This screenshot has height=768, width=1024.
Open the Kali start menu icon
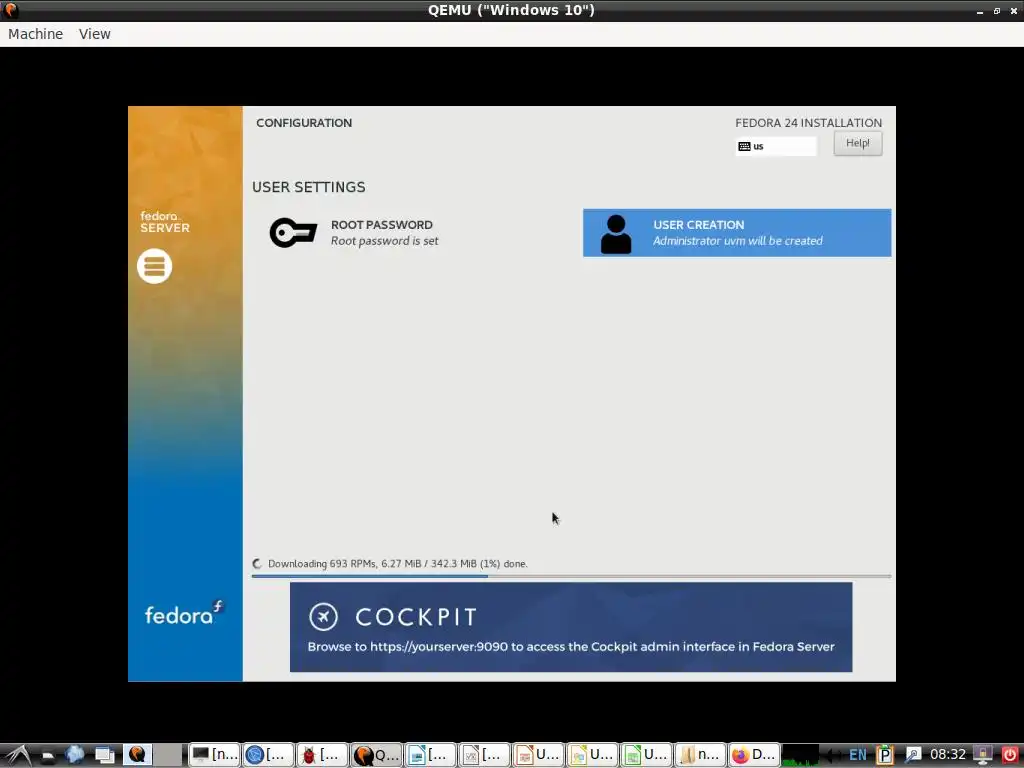pos(18,755)
